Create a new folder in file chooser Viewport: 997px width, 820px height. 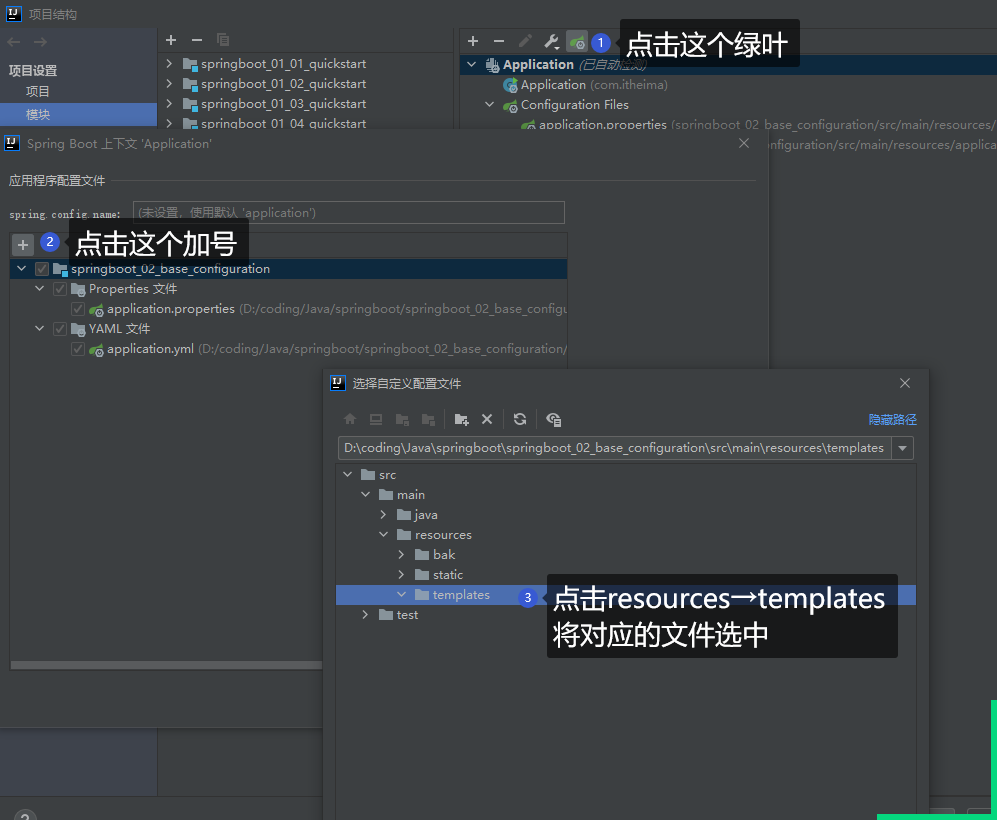pyautogui.click(x=461, y=420)
